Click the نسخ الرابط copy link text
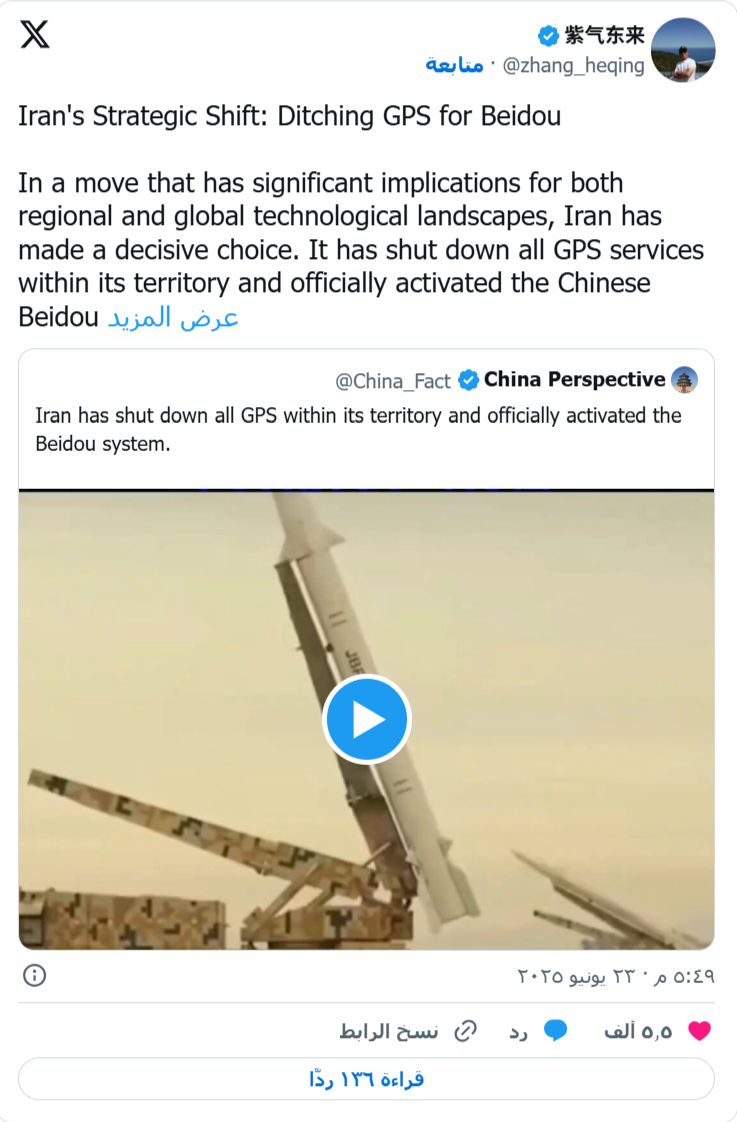This screenshot has height=1122, width=737. pyautogui.click(x=389, y=1031)
